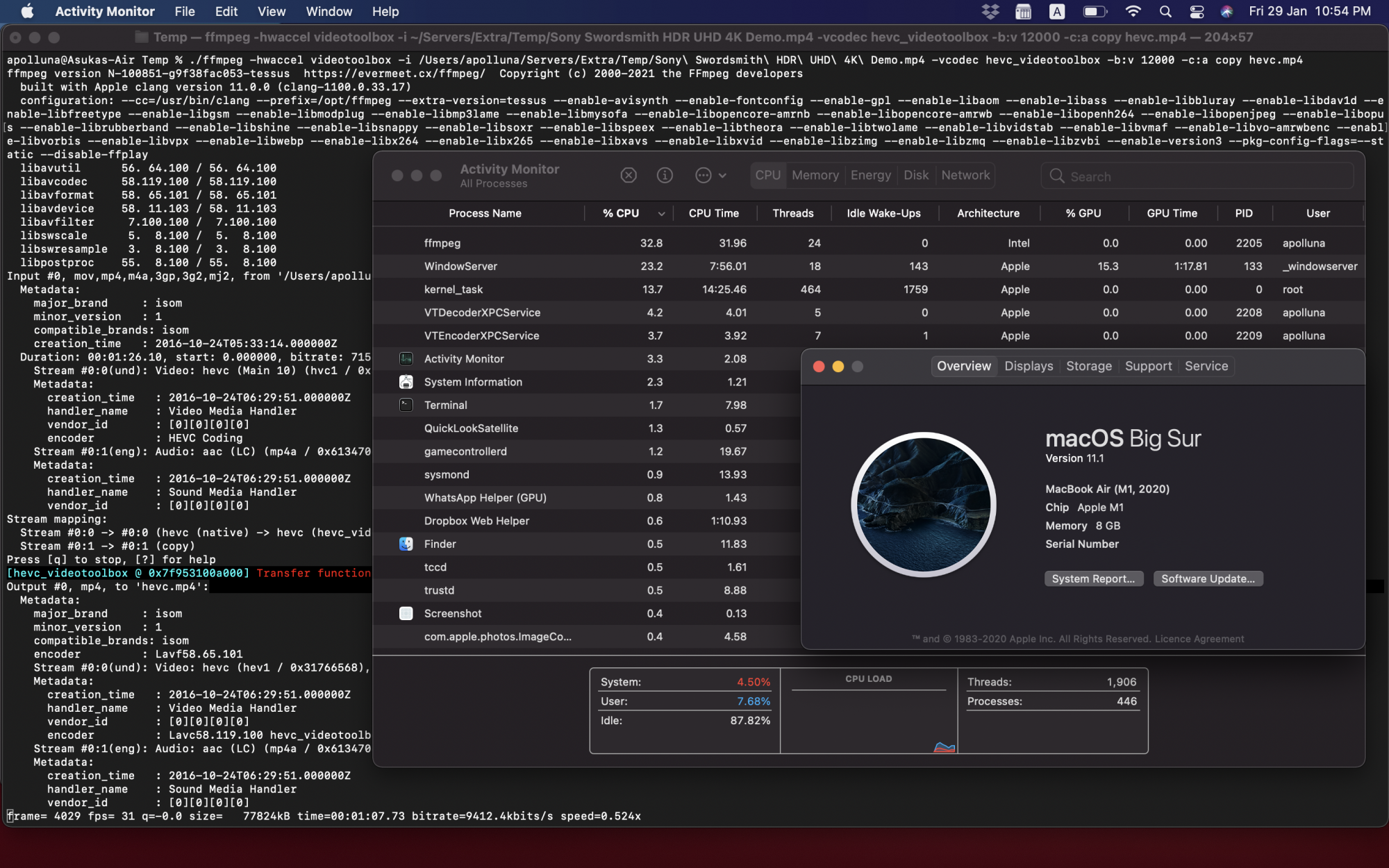Switch to the Energy tab
This screenshot has height=868, width=1389.
coord(871,175)
